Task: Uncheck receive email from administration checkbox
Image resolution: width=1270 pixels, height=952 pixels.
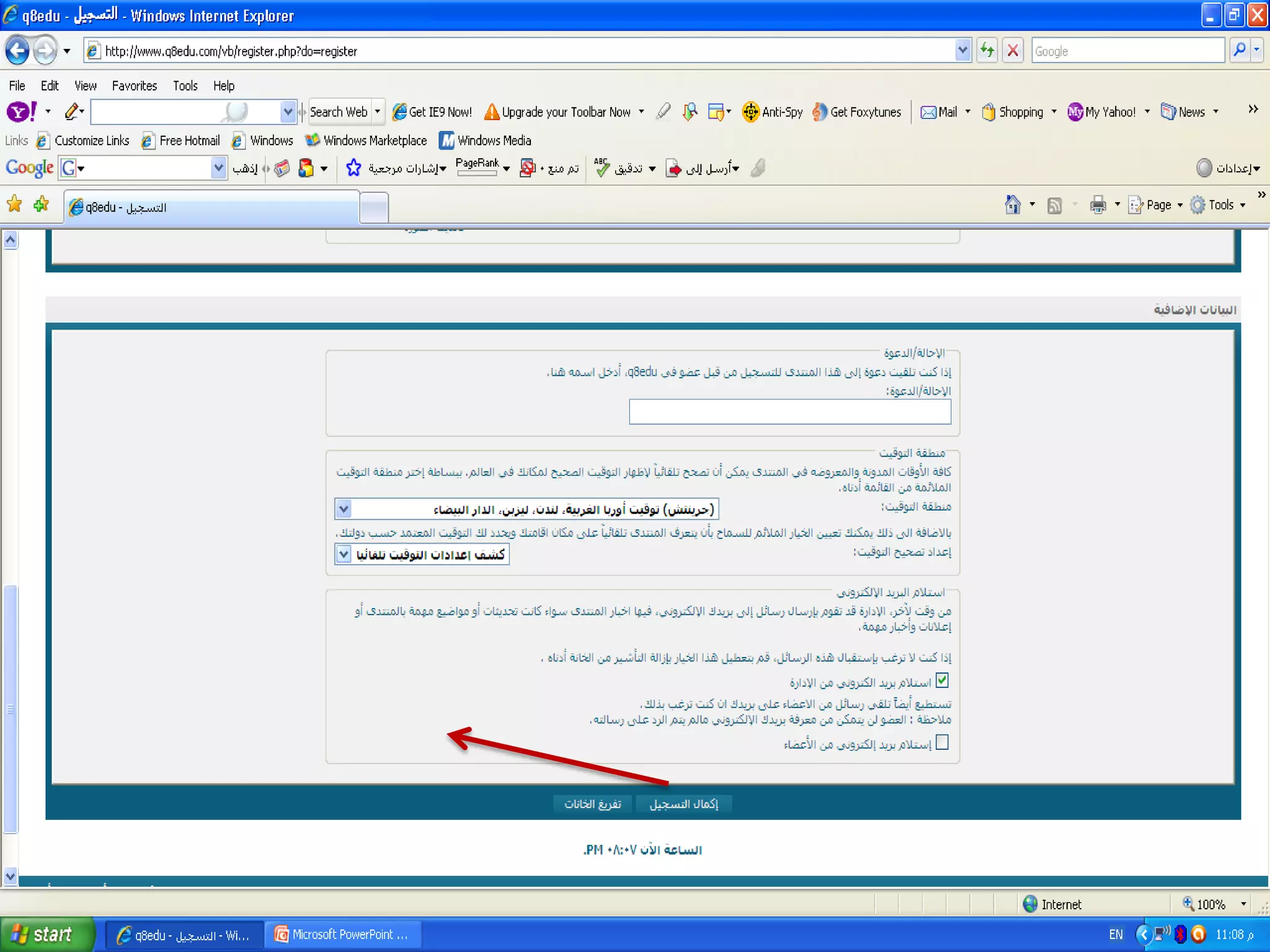Action: [942, 681]
